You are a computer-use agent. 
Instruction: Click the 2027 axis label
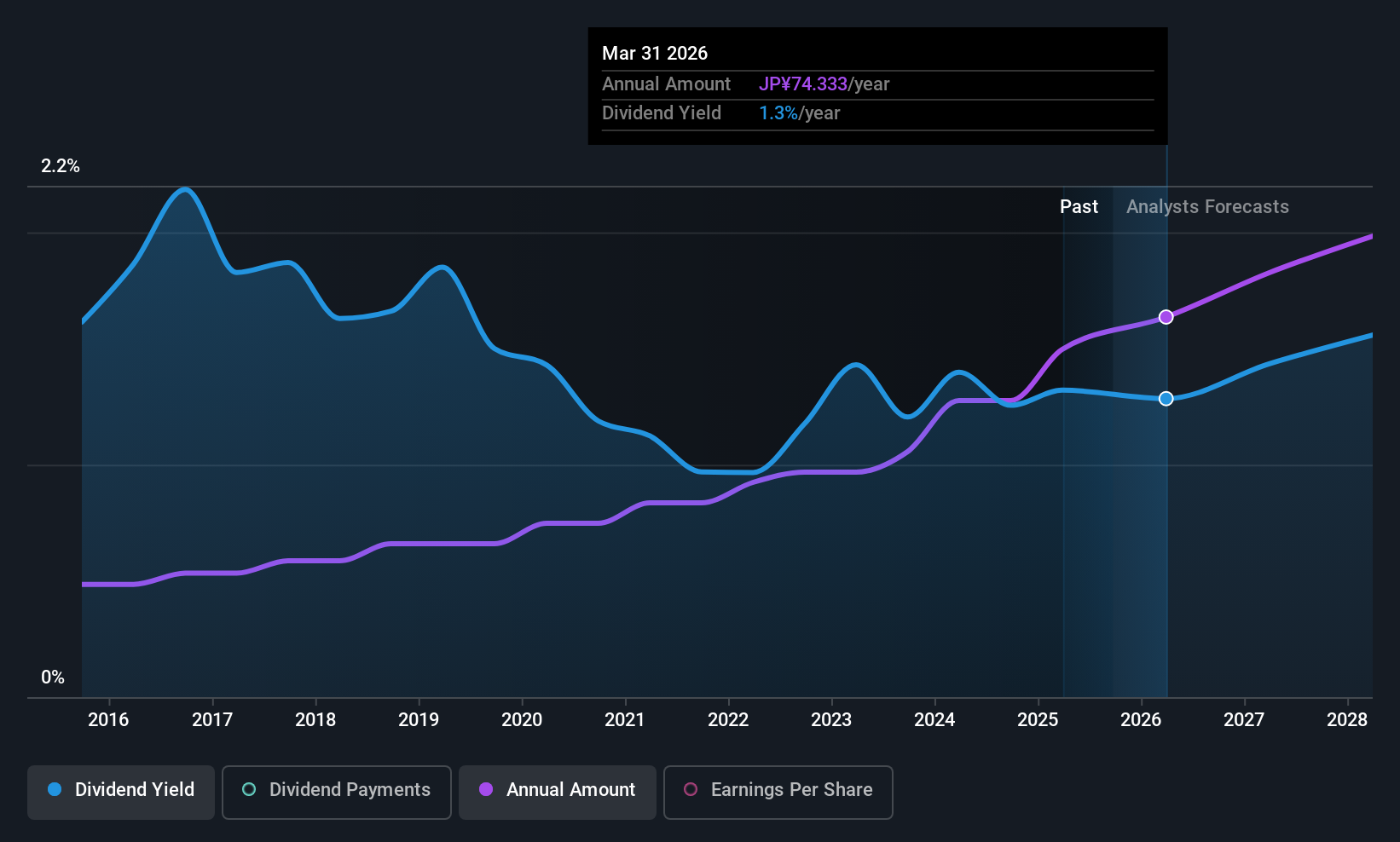tap(1244, 720)
